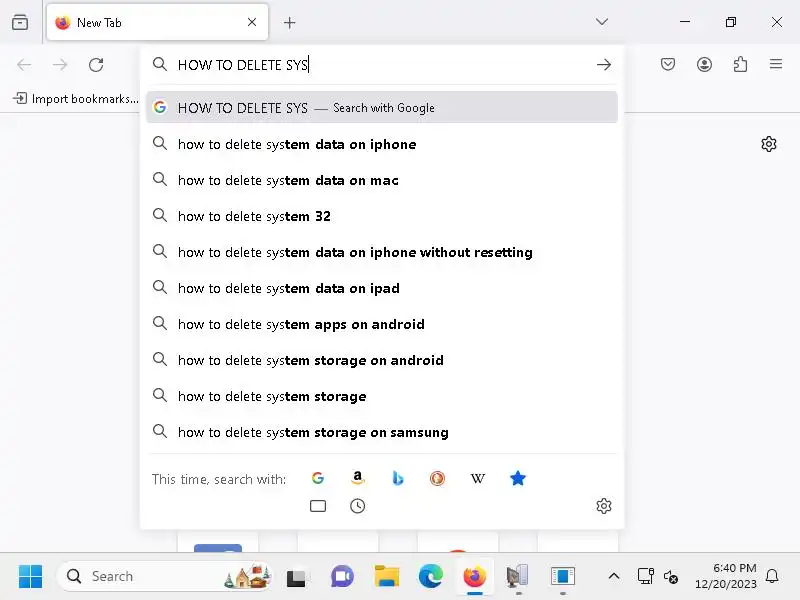Close the New Tab tab
This screenshot has height=600, width=800.
252,22
